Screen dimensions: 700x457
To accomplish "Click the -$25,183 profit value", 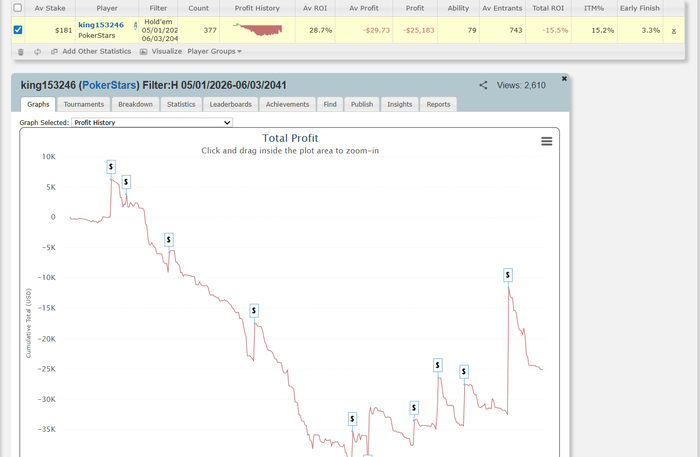I will pos(418,30).
